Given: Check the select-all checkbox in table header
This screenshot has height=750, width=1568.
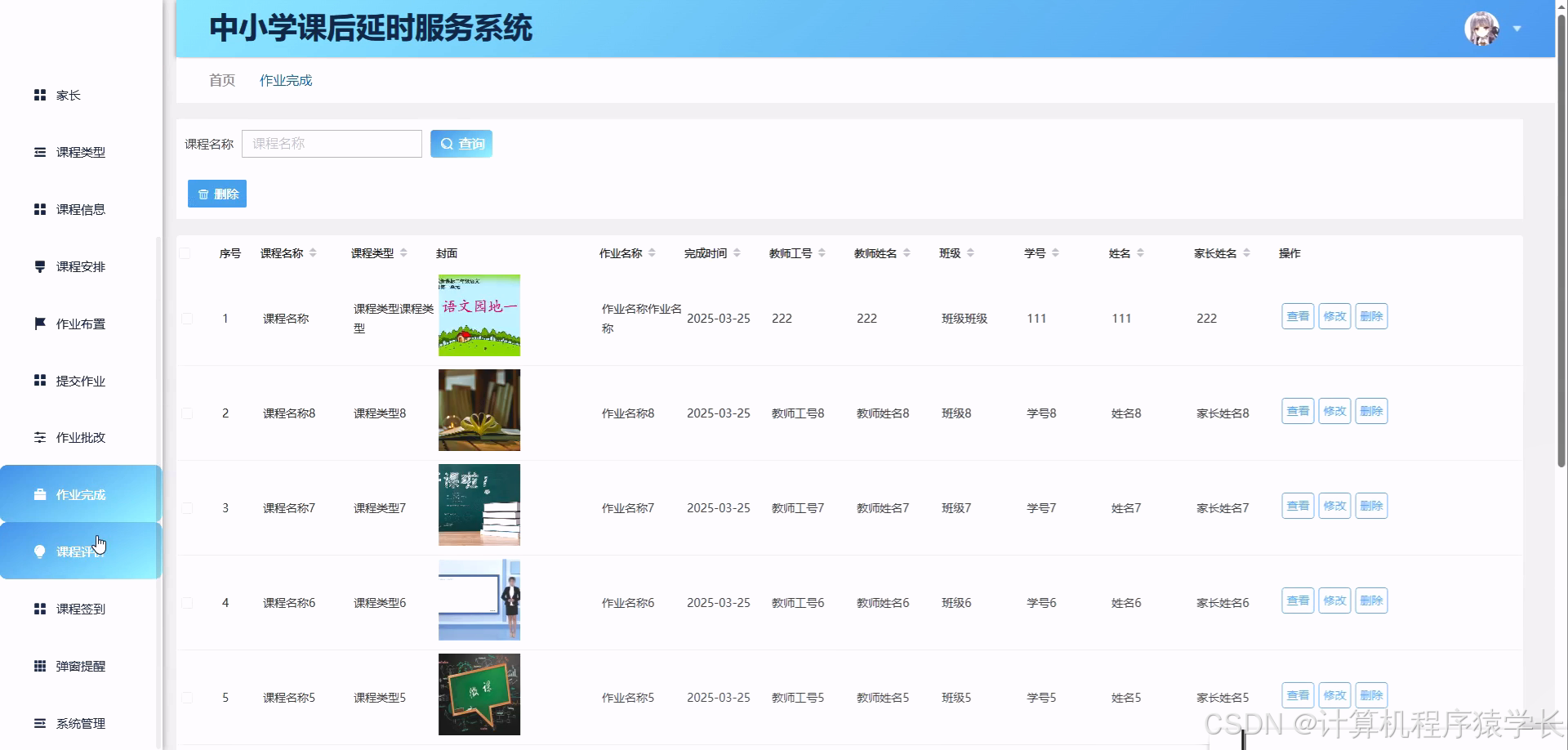Looking at the screenshot, I should (x=186, y=253).
